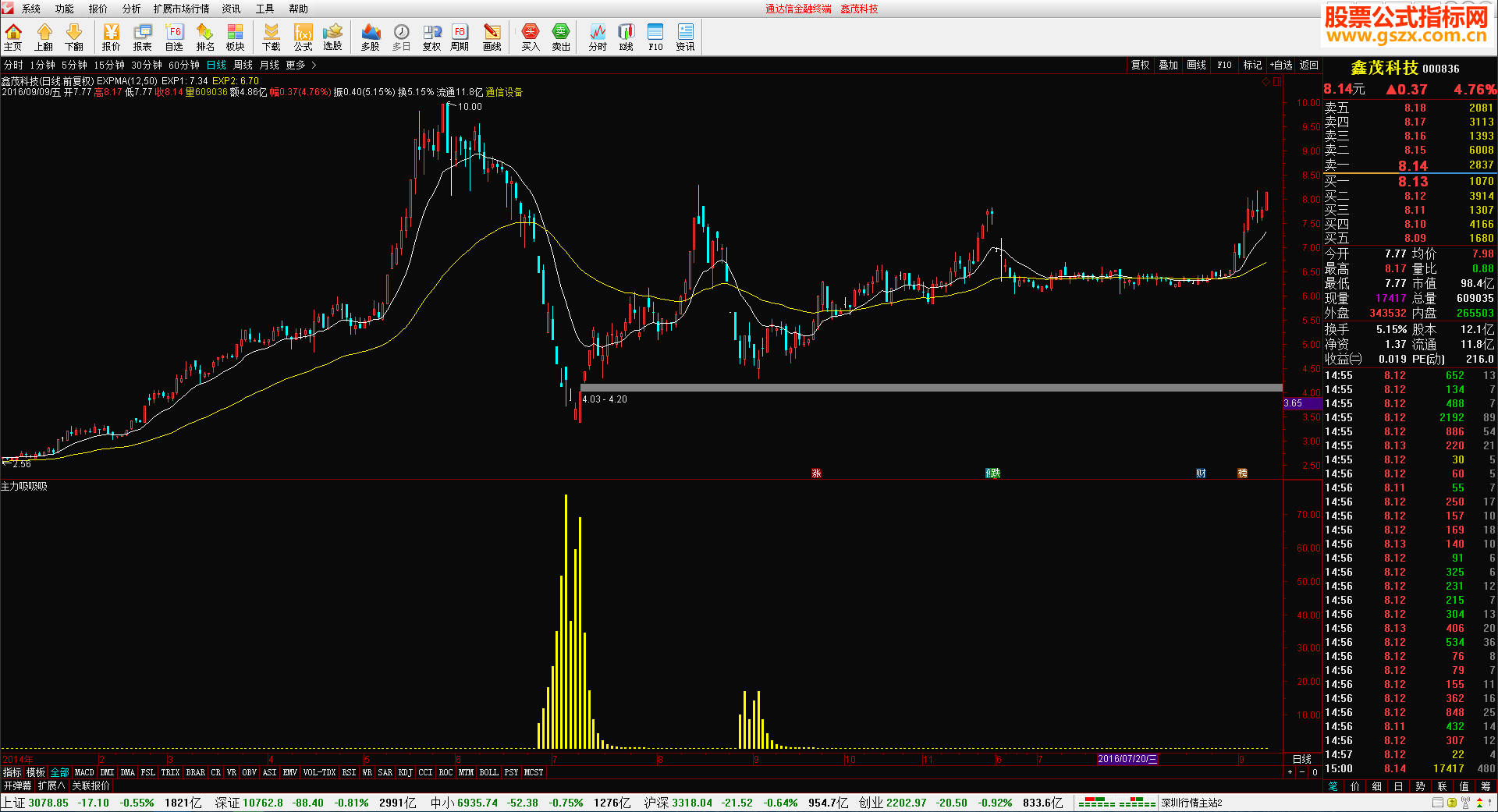Select the 月线 monthly period tab
The height and width of the screenshot is (812, 1498).
[270, 66]
